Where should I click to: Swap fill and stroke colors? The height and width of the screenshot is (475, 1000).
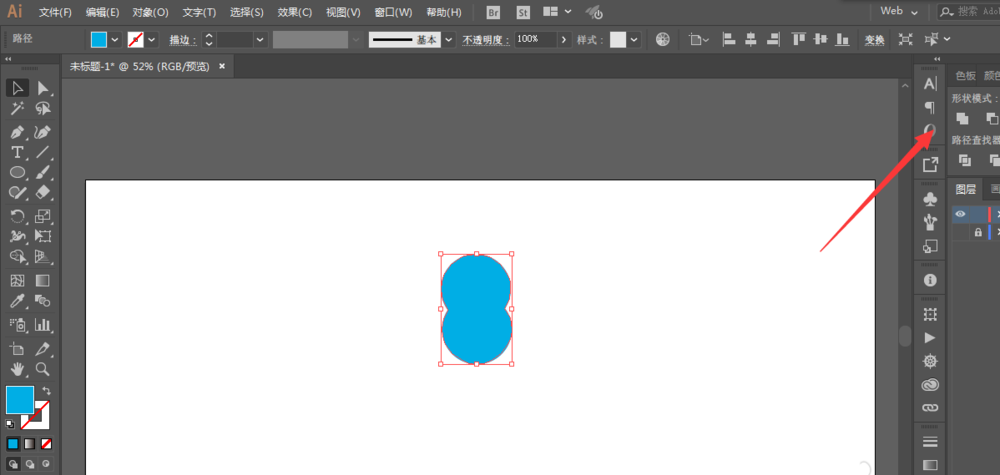pyautogui.click(x=47, y=390)
